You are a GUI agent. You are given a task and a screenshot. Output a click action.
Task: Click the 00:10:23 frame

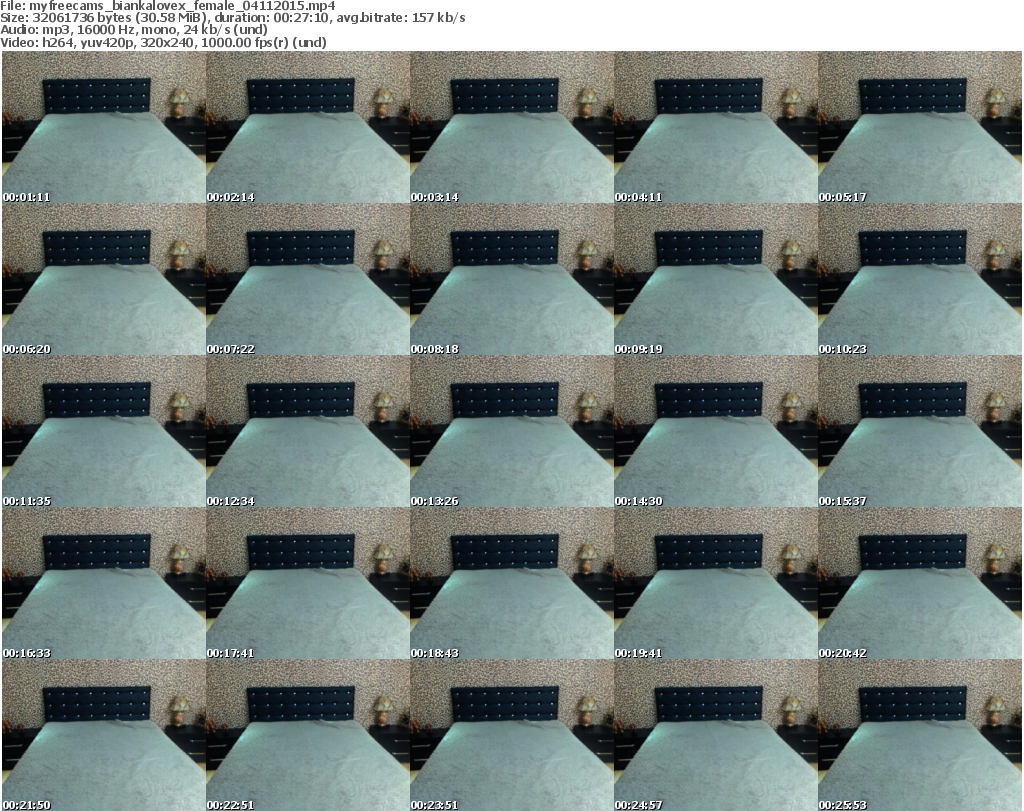920,279
